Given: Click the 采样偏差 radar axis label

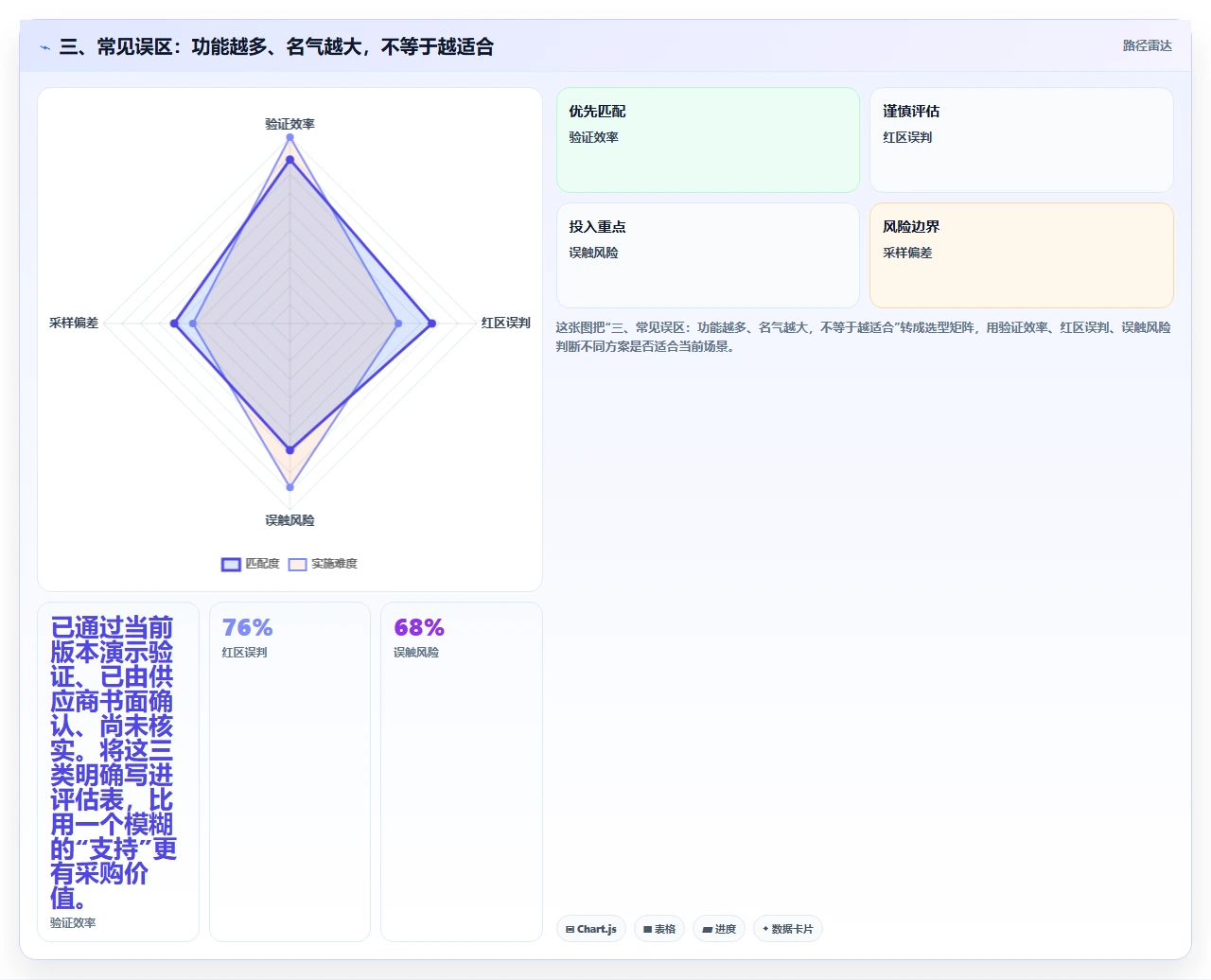Looking at the screenshot, I should coord(74,323).
